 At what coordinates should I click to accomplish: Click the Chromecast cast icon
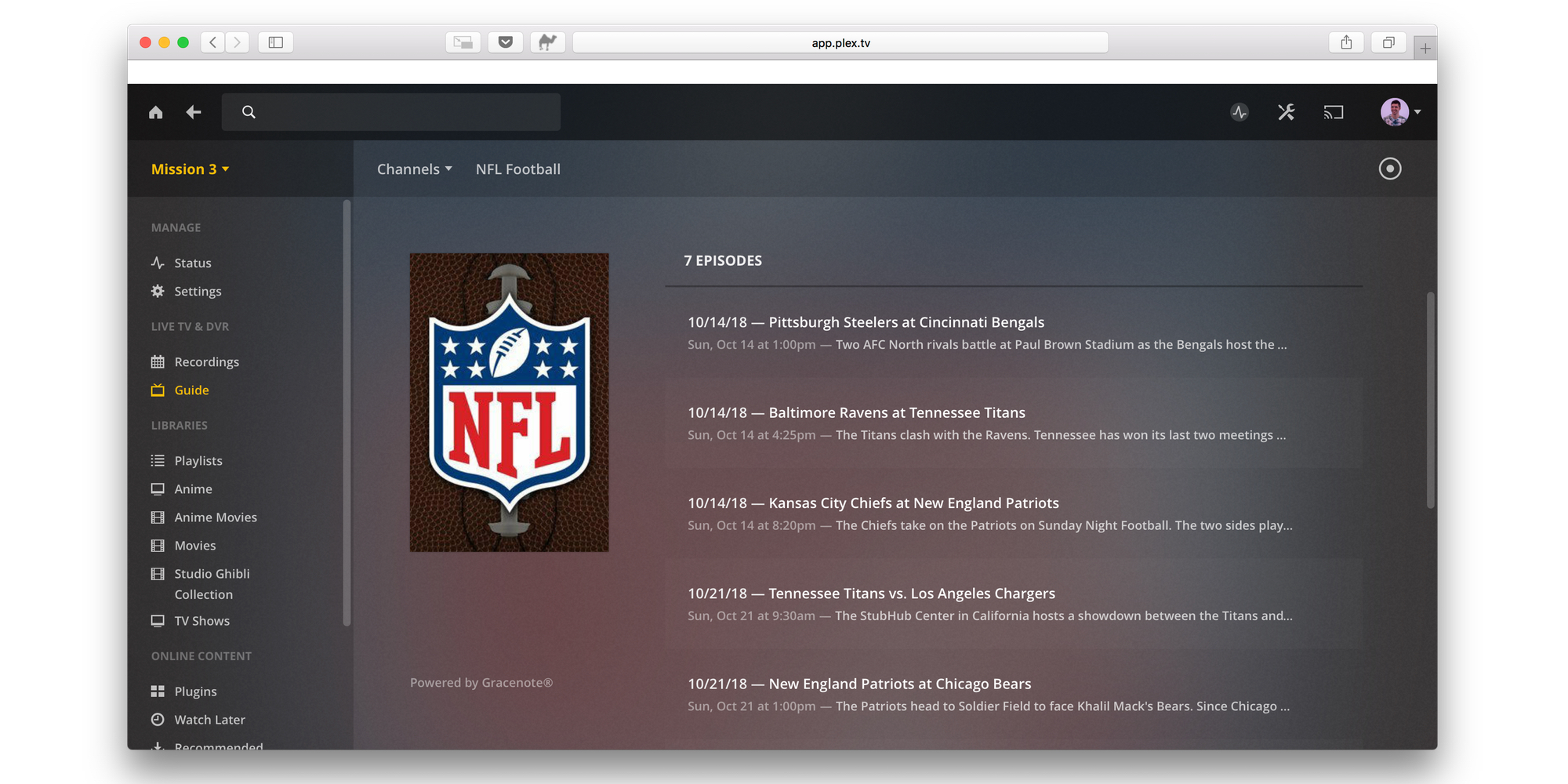click(1334, 112)
